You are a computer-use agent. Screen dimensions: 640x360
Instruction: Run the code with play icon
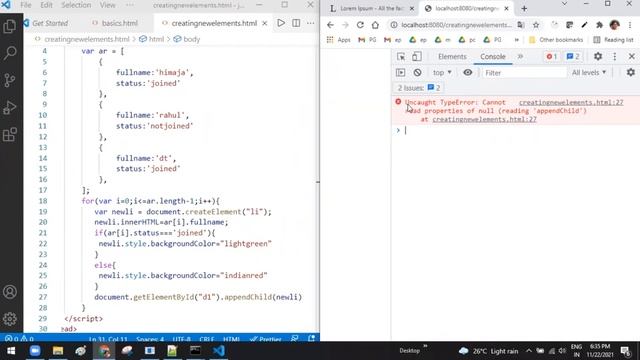(281, 23)
